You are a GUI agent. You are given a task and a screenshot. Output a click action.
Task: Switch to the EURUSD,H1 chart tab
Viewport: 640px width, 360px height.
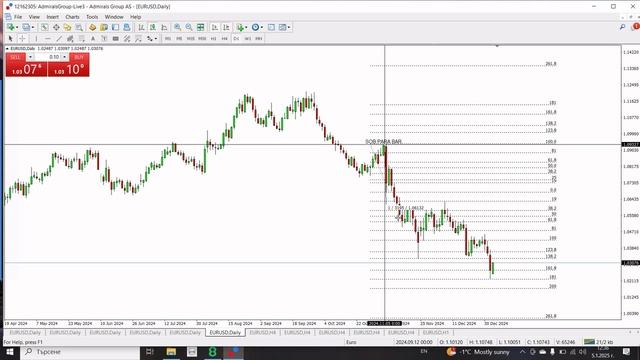436,333
